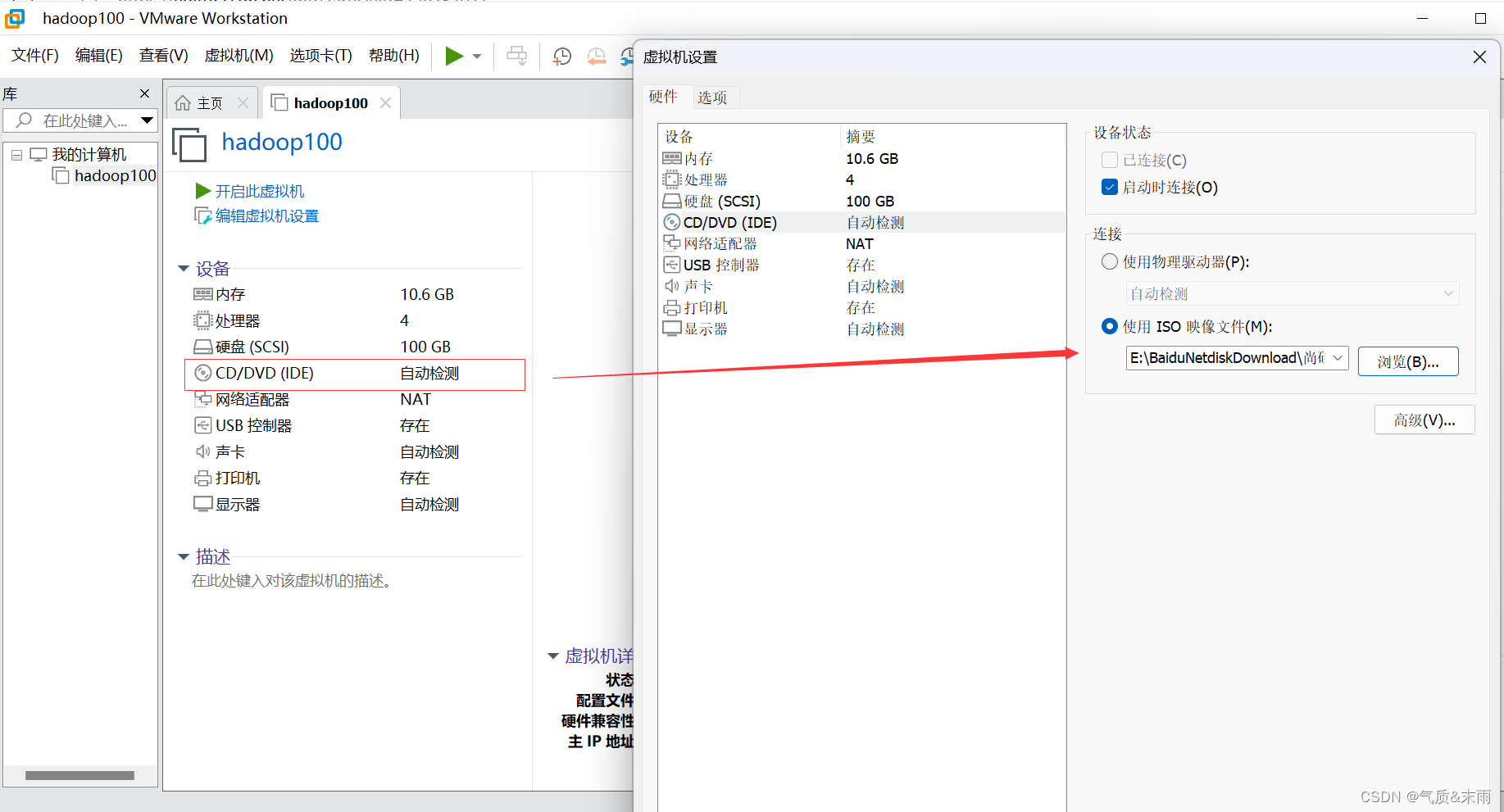Collapse the 我的计算机 tree node
The height and width of the screenshot is (812, 1504).
point(16,154)
